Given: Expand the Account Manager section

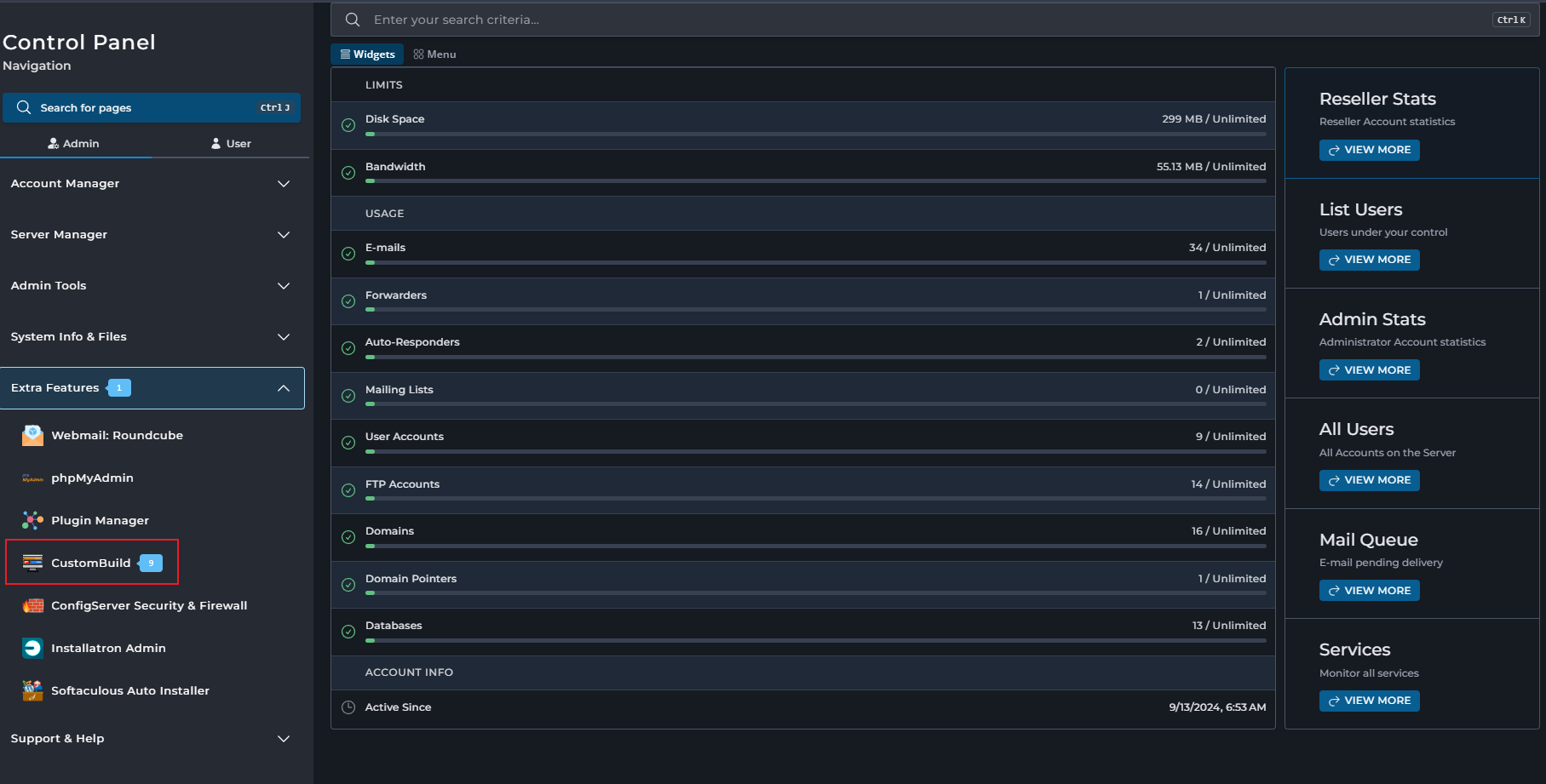Looking at the screenshot, I should (x=152, y=184).
